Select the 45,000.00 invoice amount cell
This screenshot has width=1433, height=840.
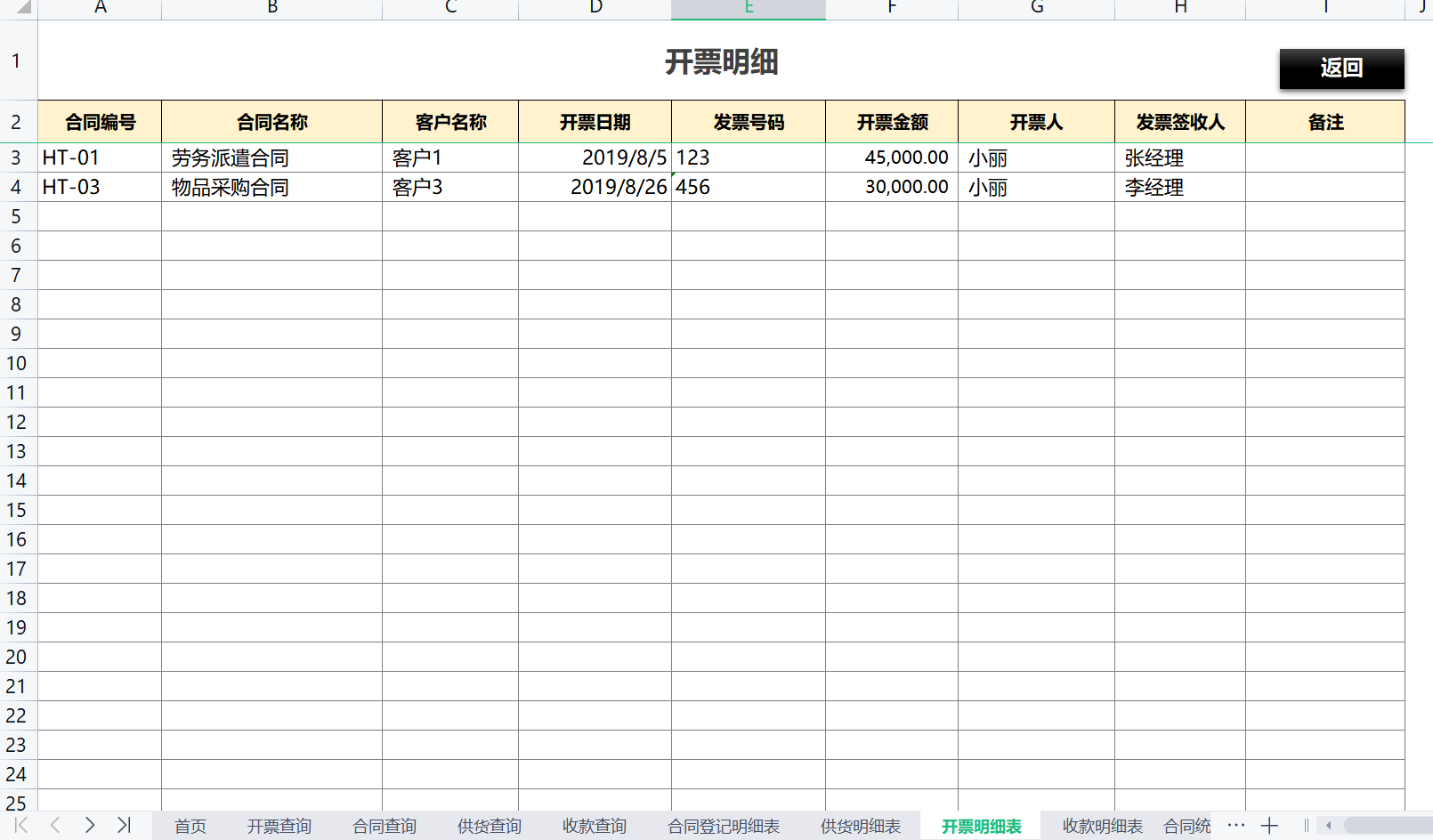[891, 157]
